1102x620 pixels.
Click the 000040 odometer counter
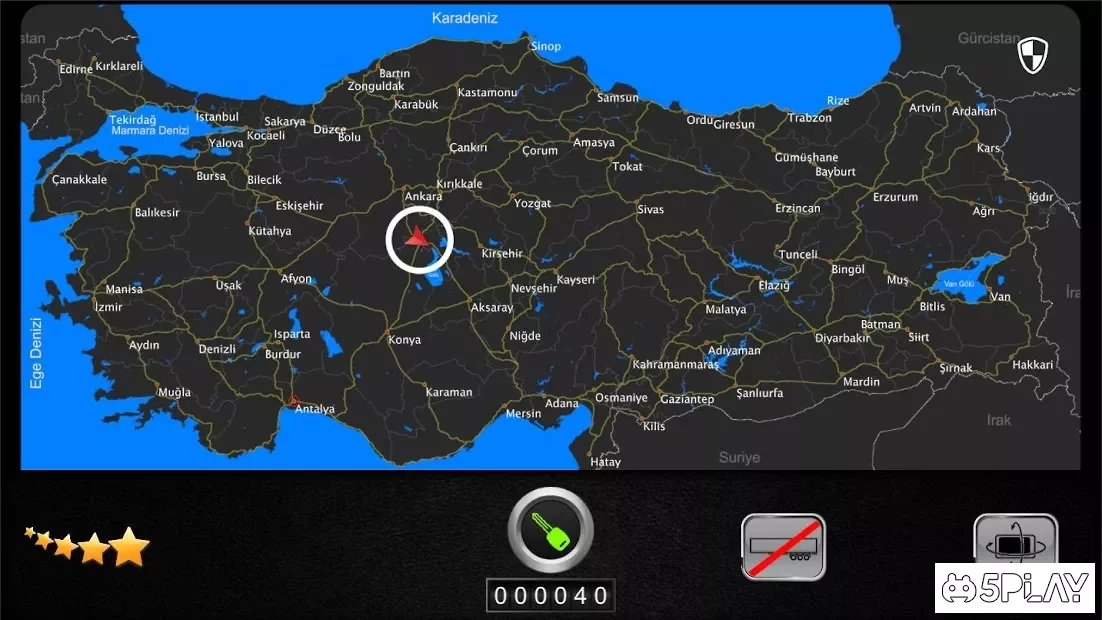pyautogui.click(x=551, y=596)
